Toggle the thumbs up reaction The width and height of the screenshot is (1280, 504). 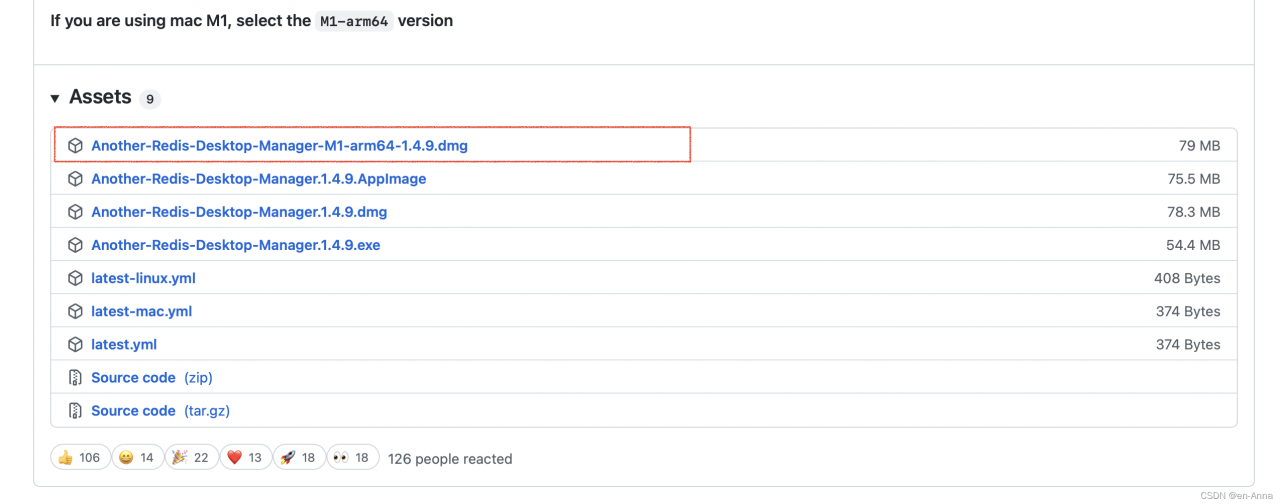tap(79, 458)
